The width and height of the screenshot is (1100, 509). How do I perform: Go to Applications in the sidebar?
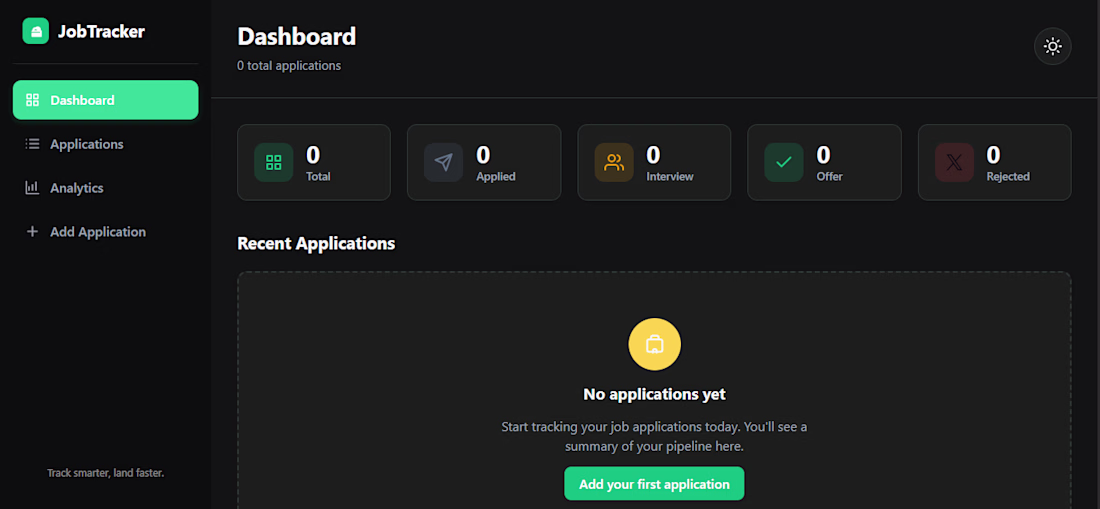[105, 144]
